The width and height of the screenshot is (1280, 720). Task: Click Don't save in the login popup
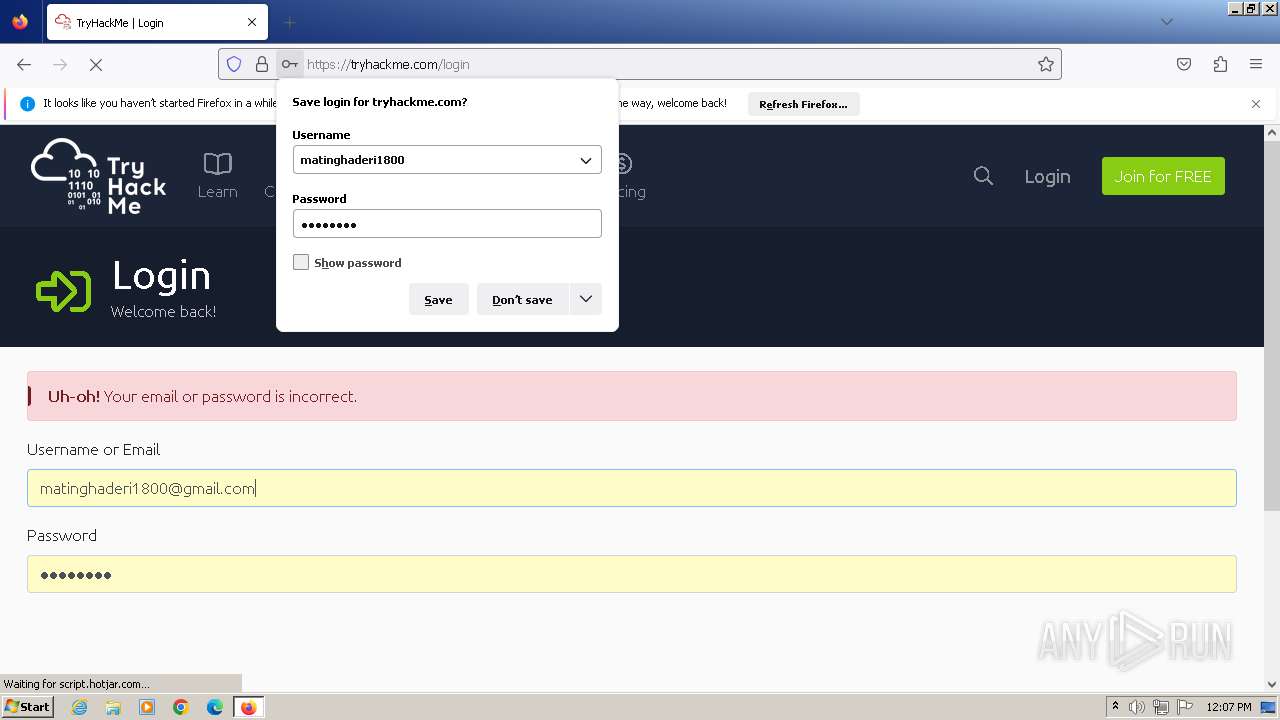(522, 299)
